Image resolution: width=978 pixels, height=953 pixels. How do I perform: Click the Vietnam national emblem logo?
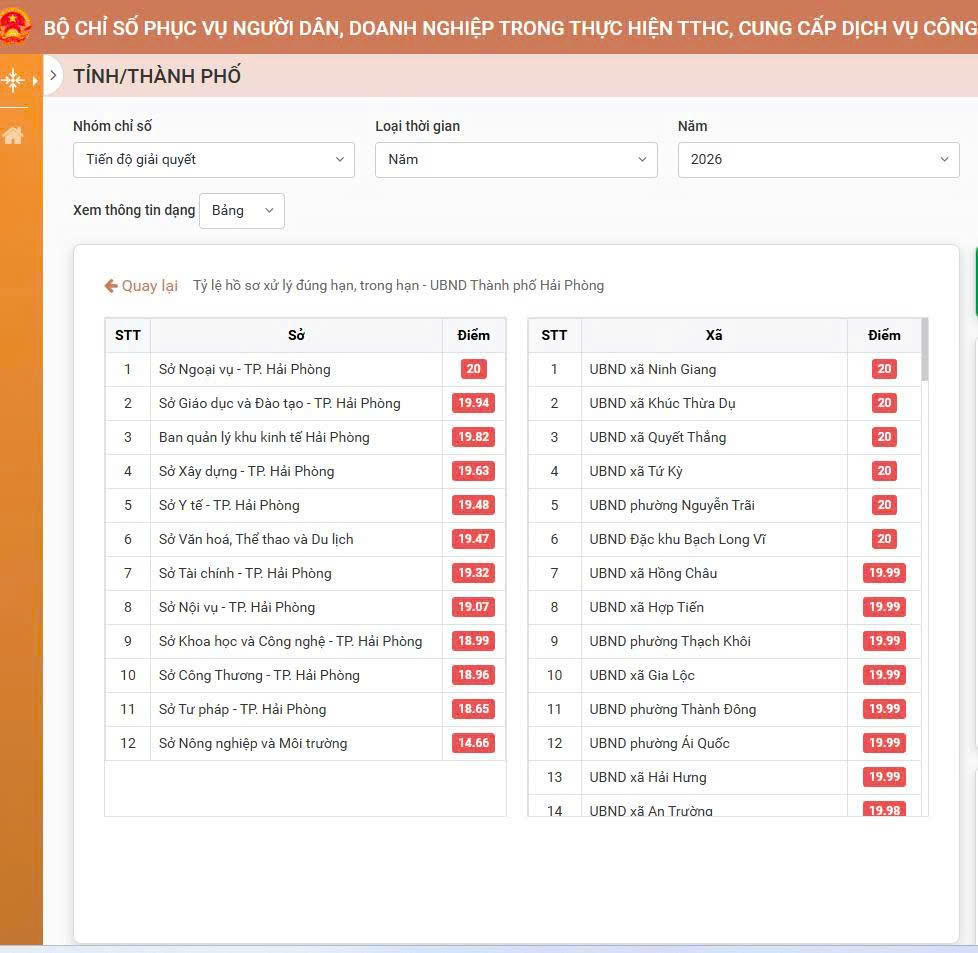15,27
